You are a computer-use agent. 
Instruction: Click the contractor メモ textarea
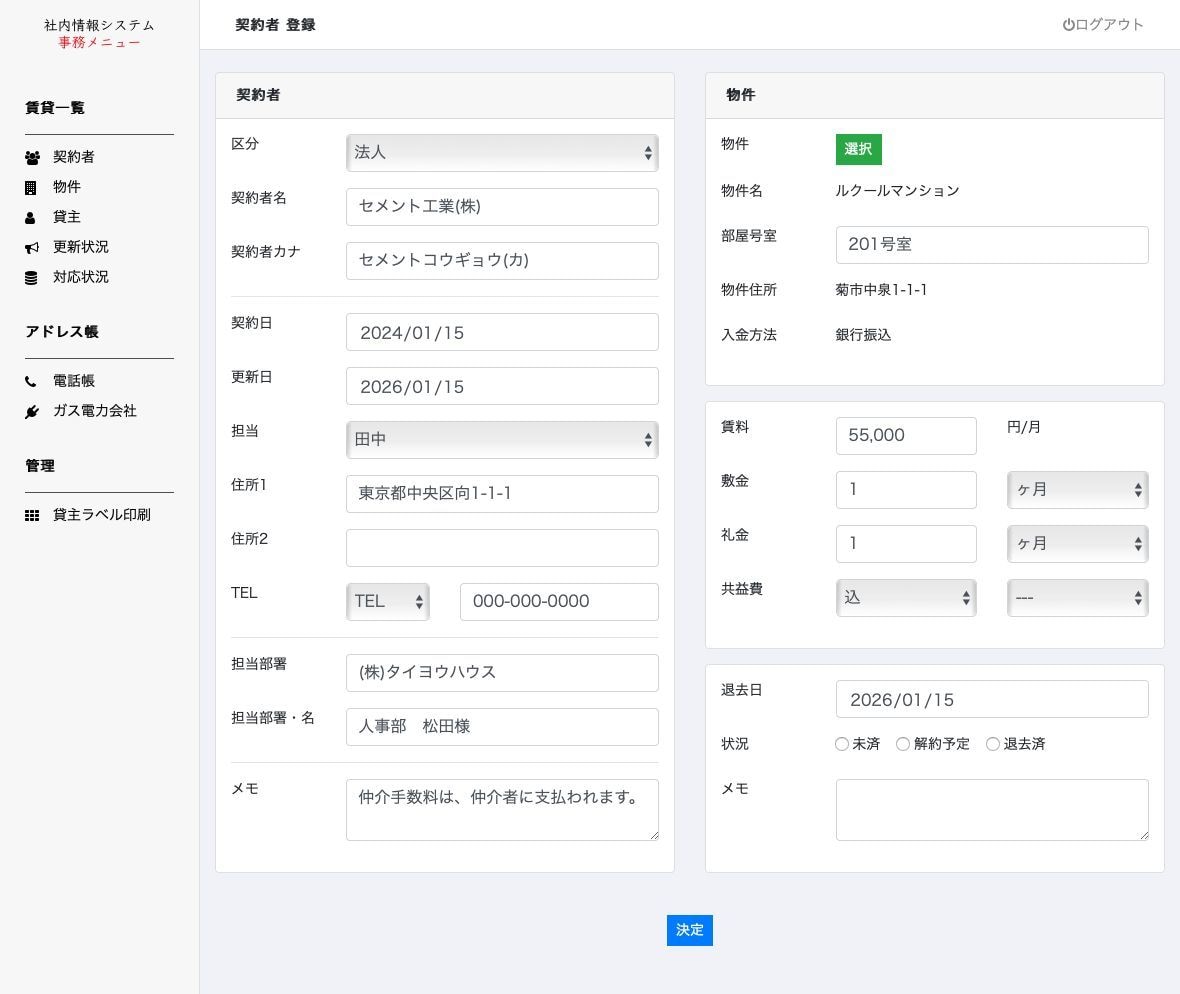[502, 810]
